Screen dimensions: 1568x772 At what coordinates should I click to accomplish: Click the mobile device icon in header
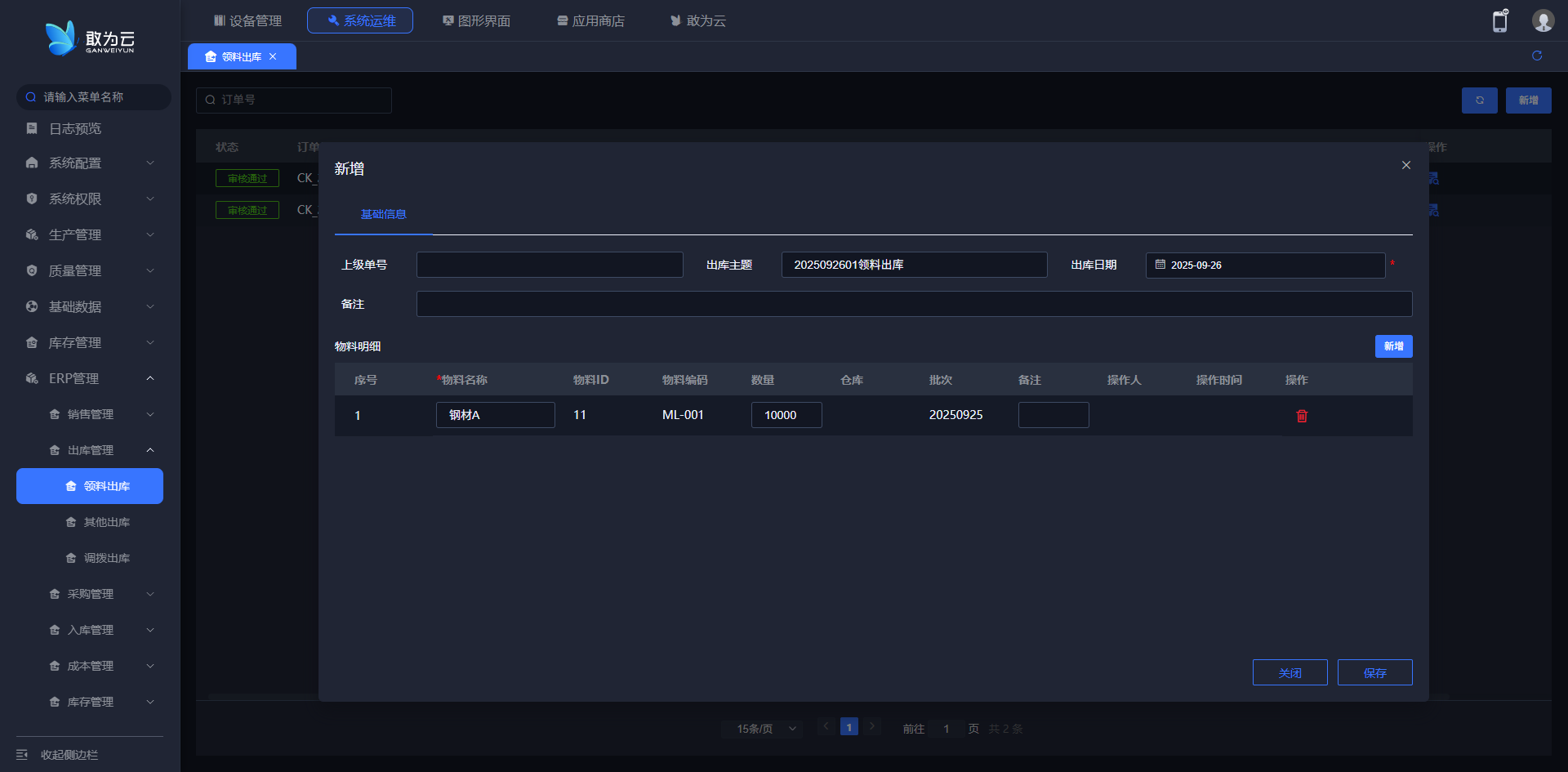[x=1499, y=21]
